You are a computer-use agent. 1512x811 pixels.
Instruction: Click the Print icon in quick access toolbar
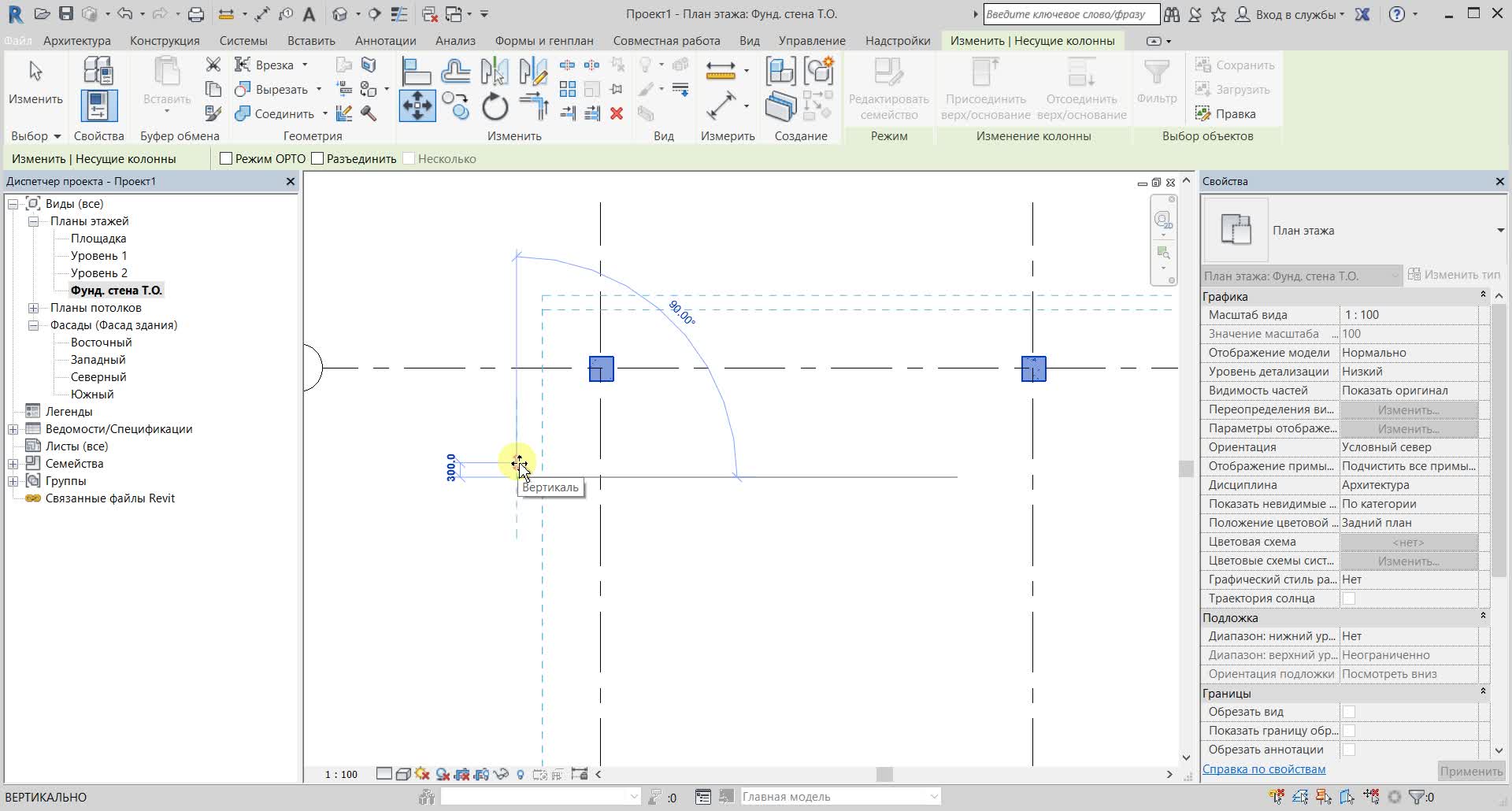pos(196,14)
